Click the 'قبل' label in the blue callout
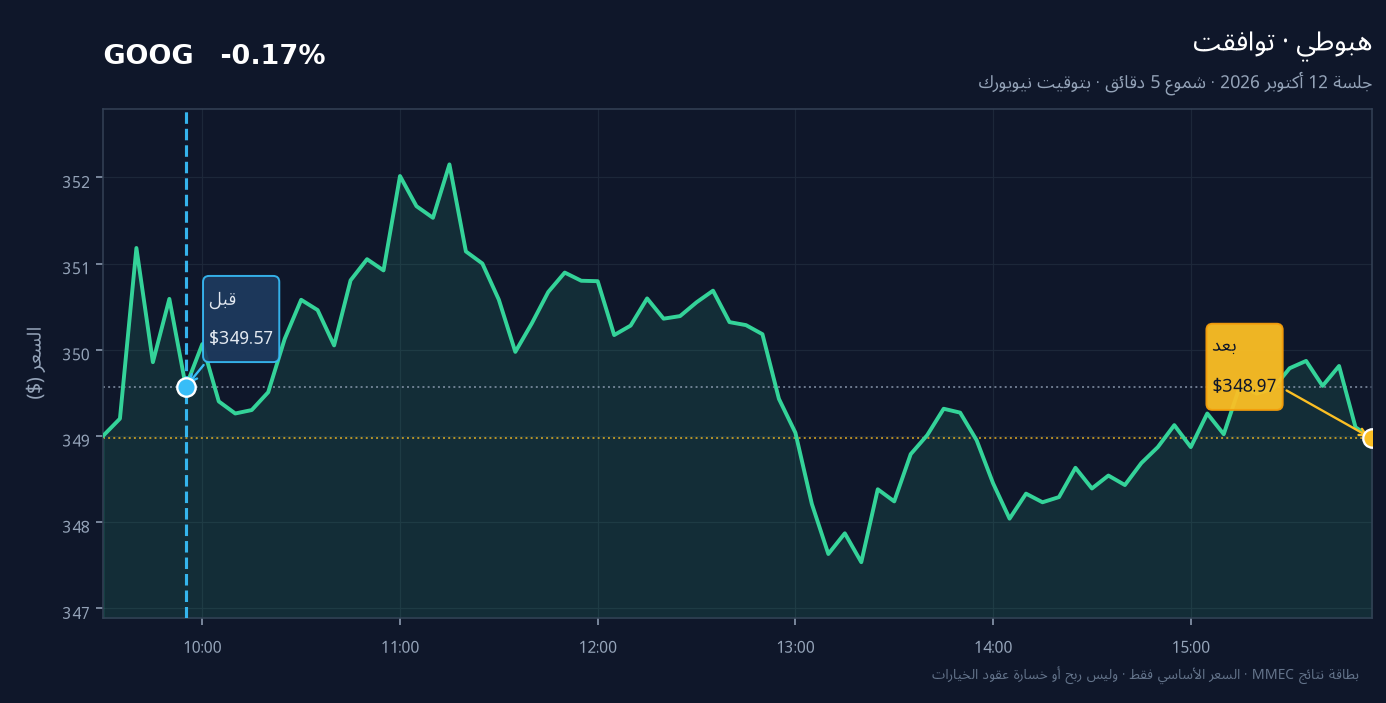This screenshot has width=1386, height=703. (x=222, y=299)
